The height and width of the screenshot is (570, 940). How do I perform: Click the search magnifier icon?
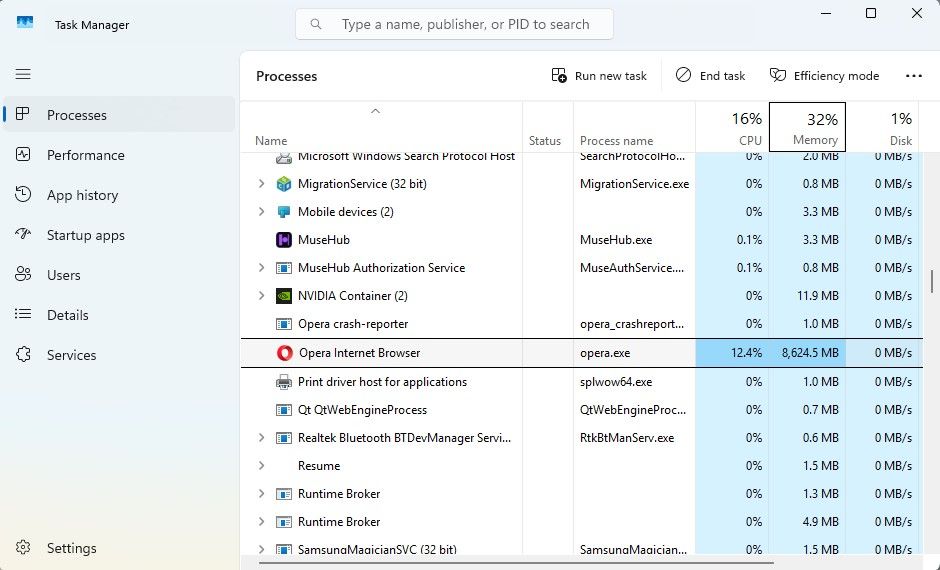[x=316, y=24]
